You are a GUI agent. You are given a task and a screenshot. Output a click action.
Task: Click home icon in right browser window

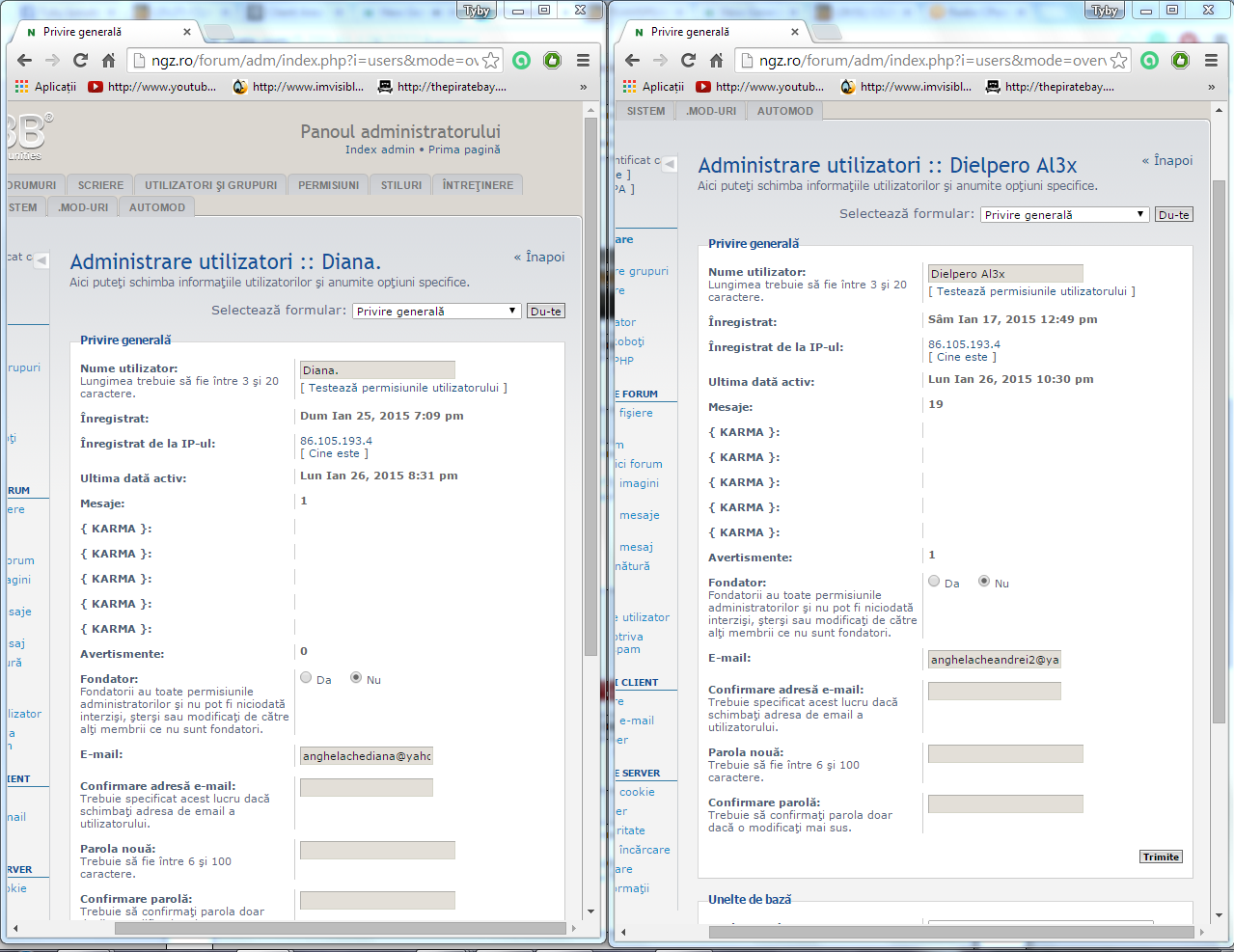point(716,60)
